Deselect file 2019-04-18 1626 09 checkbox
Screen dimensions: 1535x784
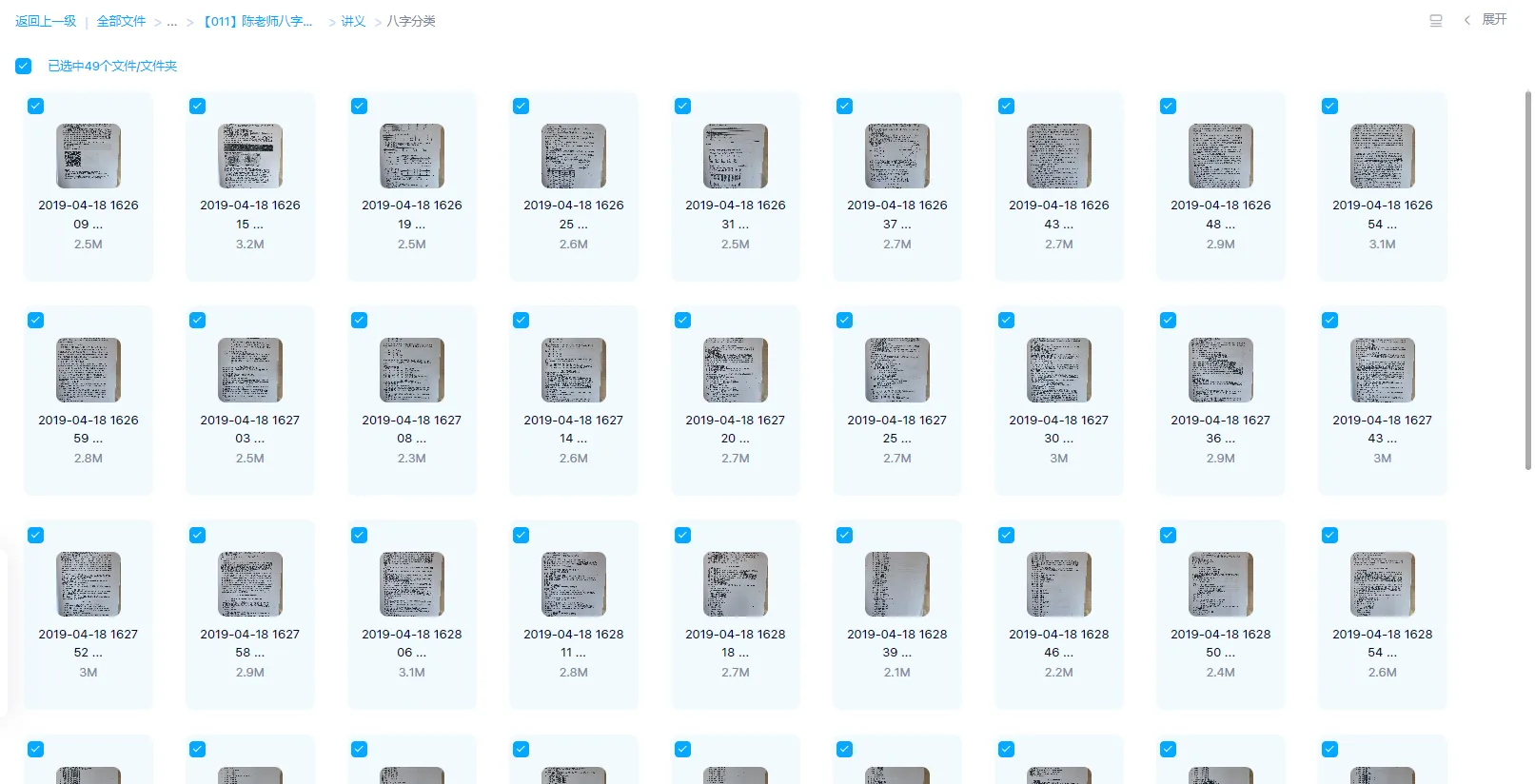tap(36, 107)
